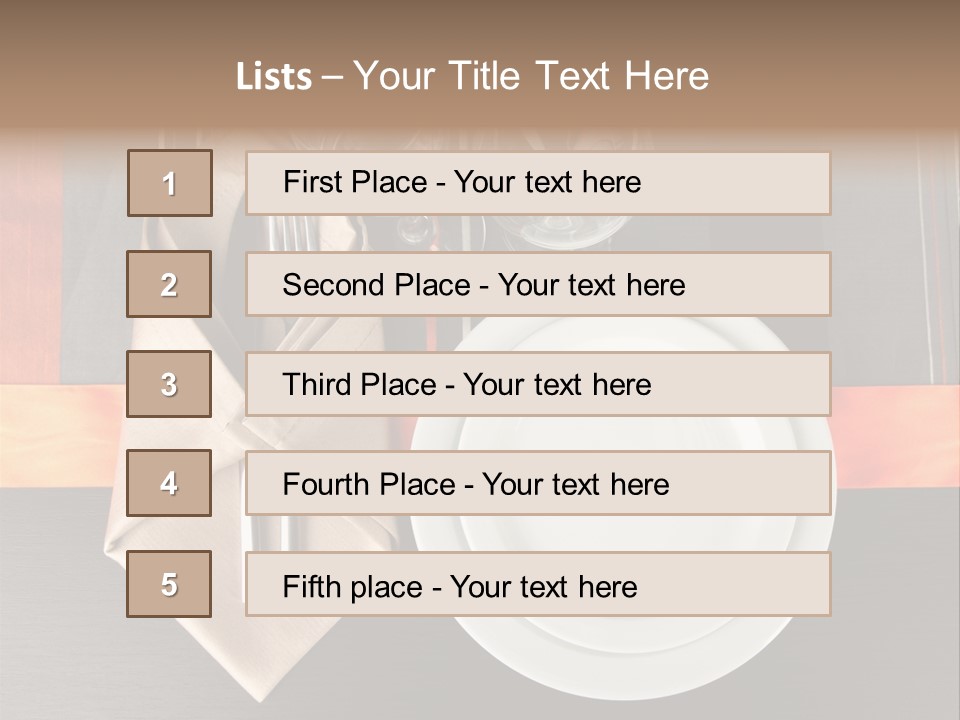Select the Fourth Place text box
Image resolution: width=960 pixels, height=720 pixels.
(538, 484)
